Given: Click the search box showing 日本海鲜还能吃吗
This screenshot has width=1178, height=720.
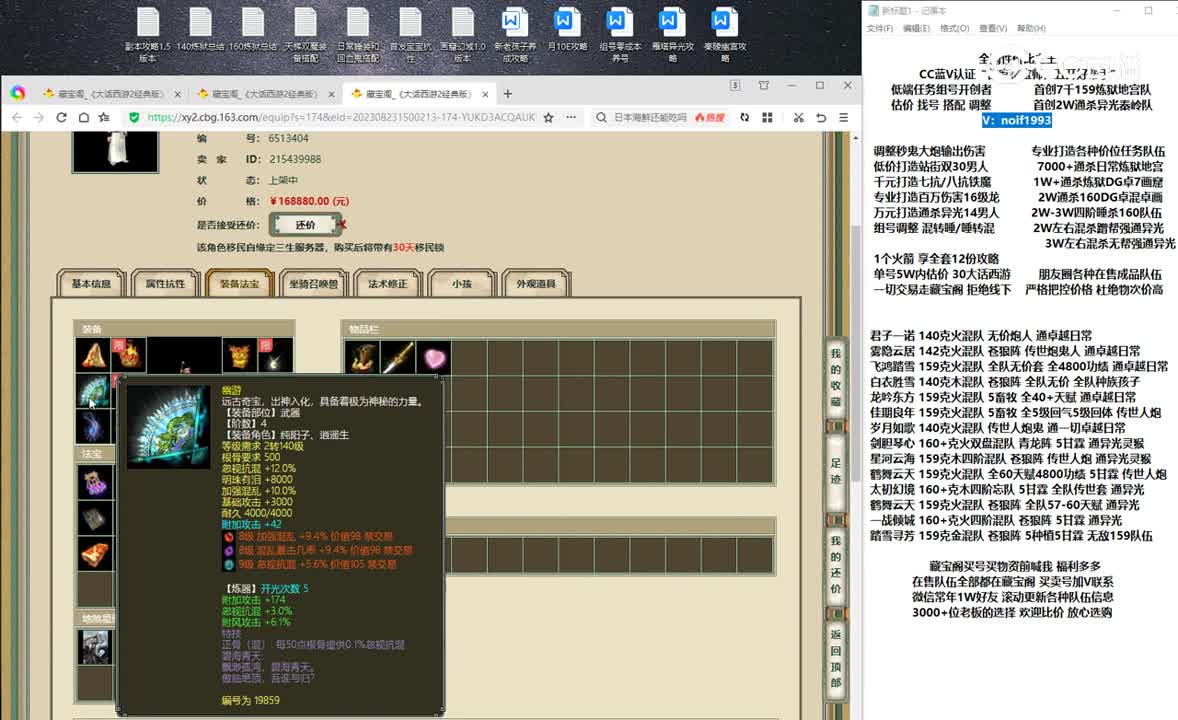Looking at the screenshot, I should [650, 117].
